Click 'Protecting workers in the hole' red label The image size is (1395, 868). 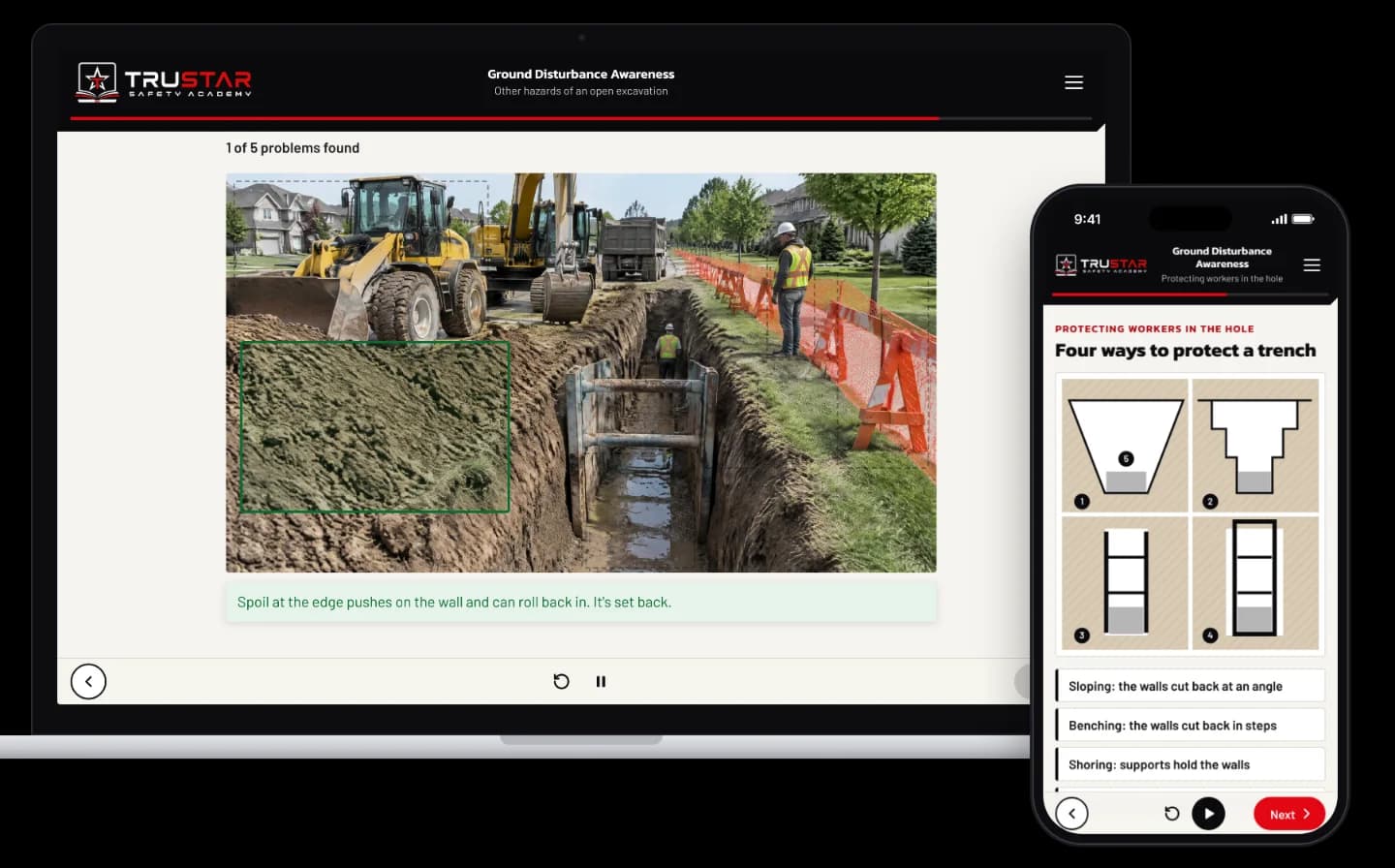[x=1155, y=328]
